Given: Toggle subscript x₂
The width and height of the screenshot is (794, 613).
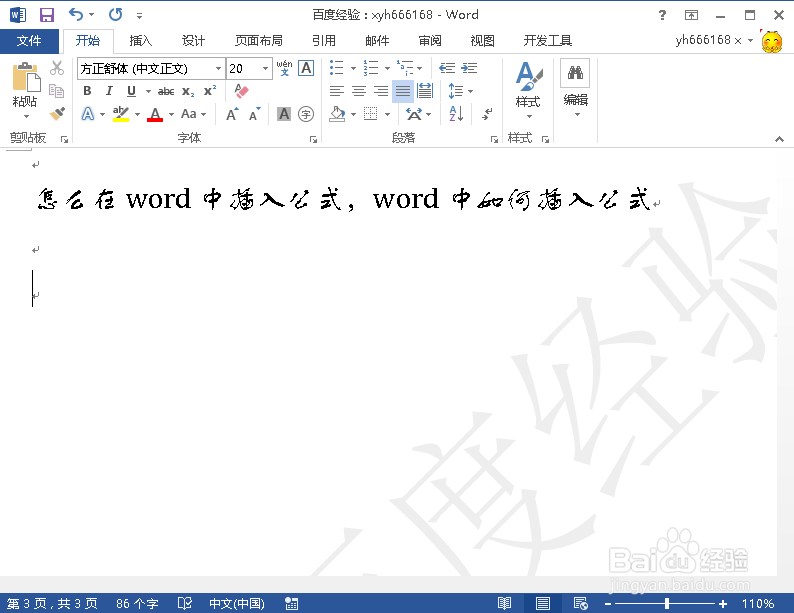Looking at the screenshot, I should 188,92.
